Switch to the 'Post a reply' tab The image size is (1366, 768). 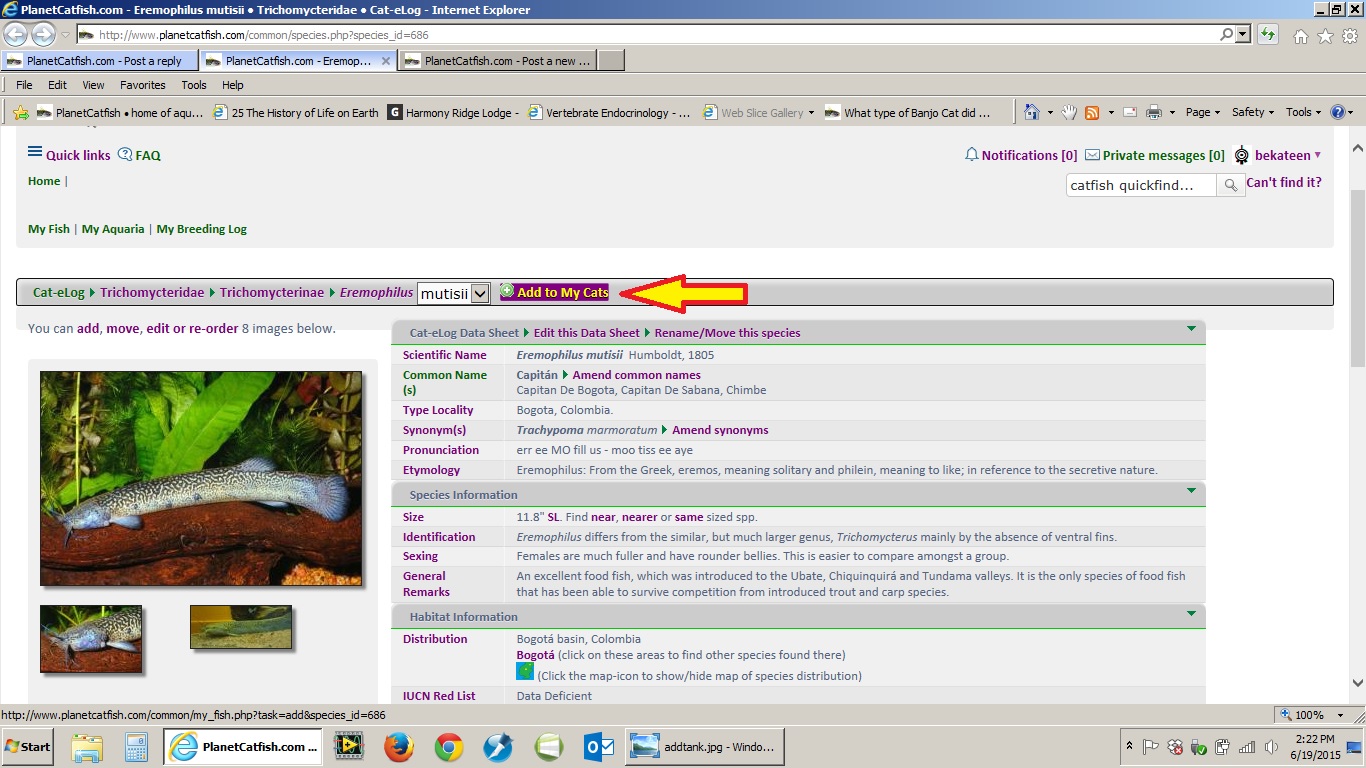click(x=100, y=61)
